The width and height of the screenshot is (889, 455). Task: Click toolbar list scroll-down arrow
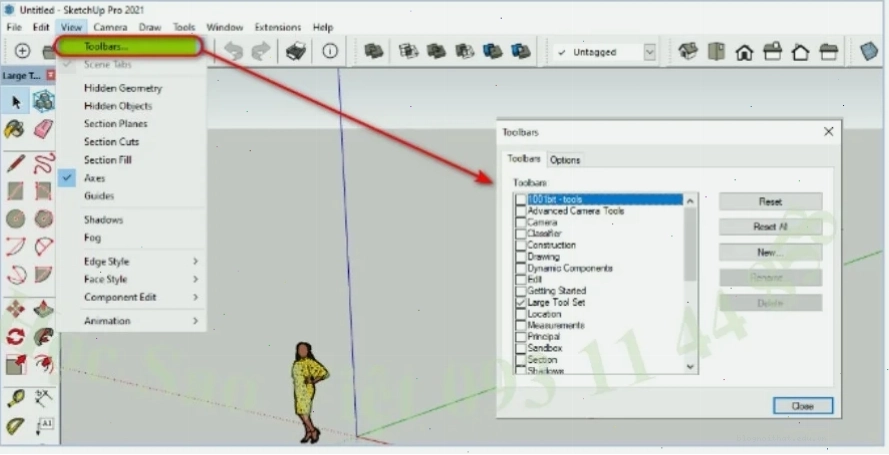point(690,367)
